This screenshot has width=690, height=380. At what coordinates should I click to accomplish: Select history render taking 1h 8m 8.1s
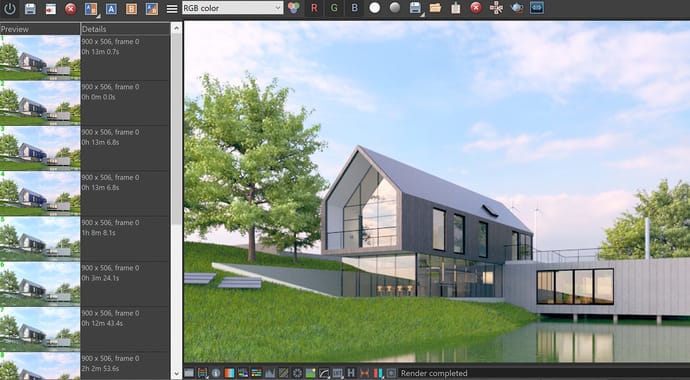[85, 239]
